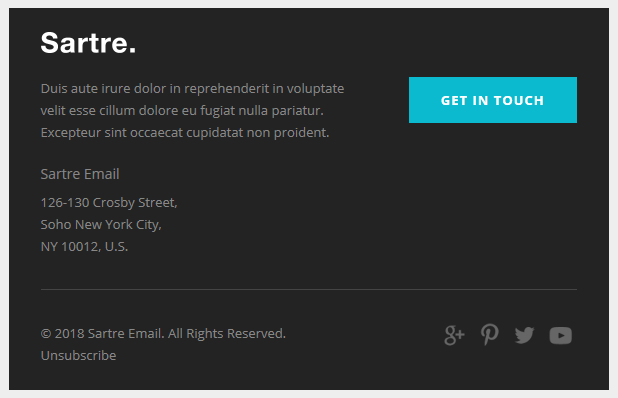
Task: Click the copyright symbol before 2018
Action: point(46,334)
